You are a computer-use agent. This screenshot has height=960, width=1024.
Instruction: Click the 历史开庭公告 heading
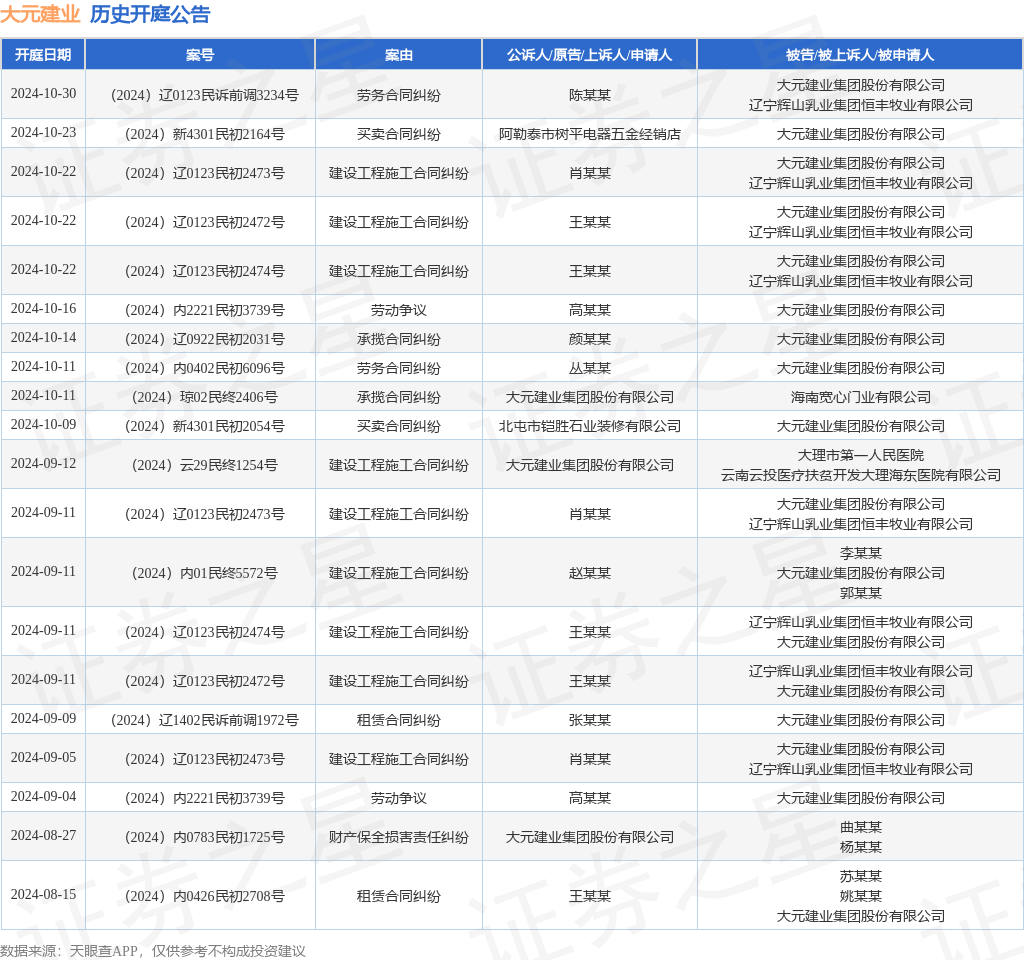click(150, 14)
